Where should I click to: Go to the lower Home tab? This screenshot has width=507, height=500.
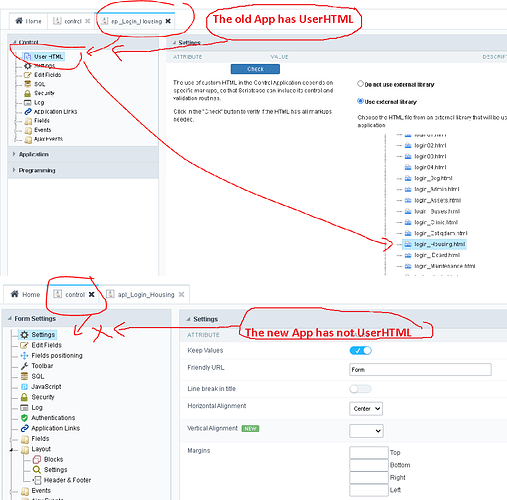pos(25,294)
